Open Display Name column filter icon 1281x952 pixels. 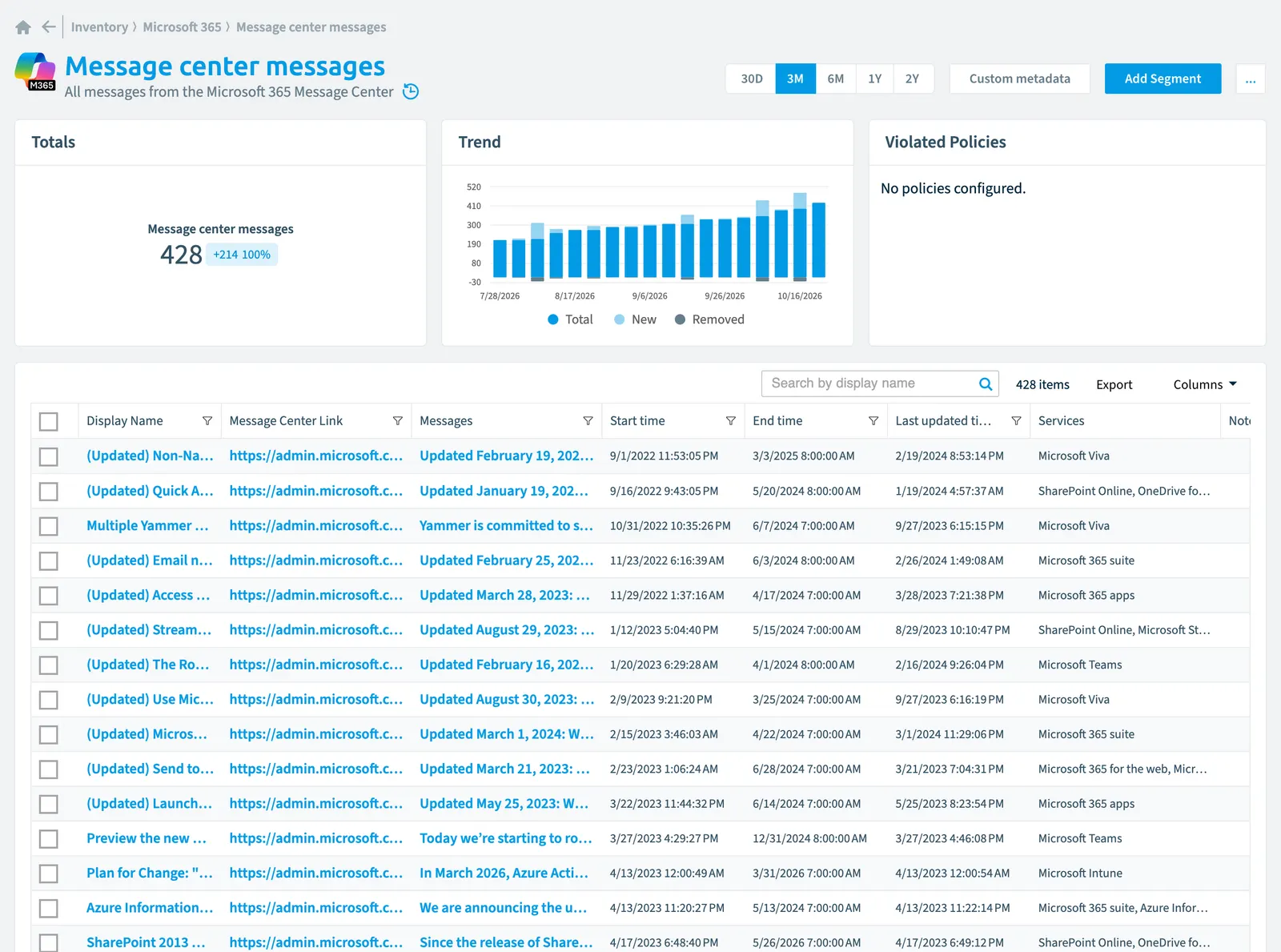tap(207, 421)
